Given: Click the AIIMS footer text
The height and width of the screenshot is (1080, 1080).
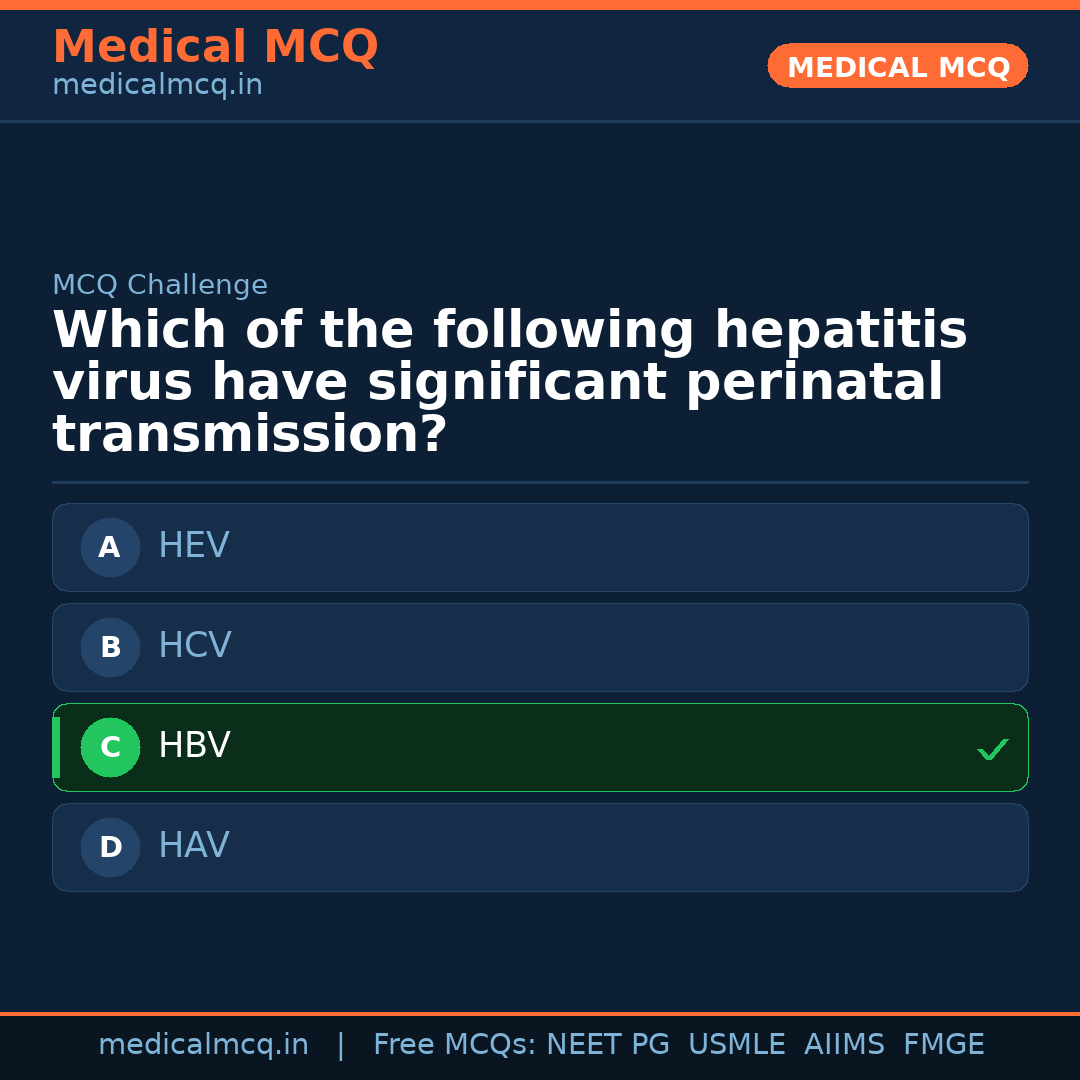Looking at the screenshot, I should pos(844,1045).
